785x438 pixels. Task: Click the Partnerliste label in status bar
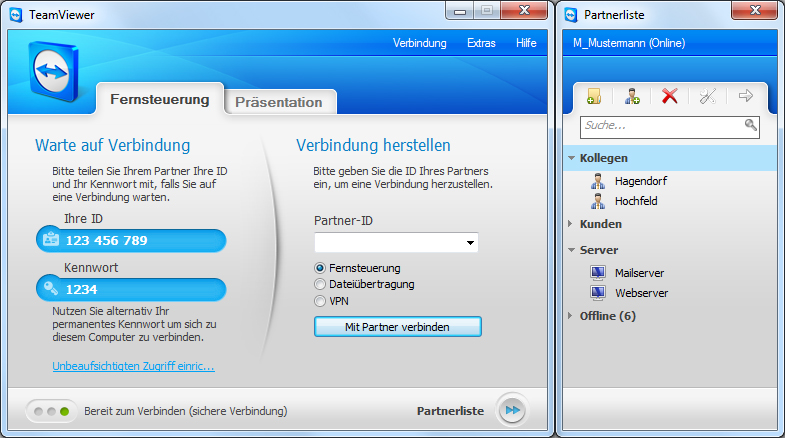451,411
